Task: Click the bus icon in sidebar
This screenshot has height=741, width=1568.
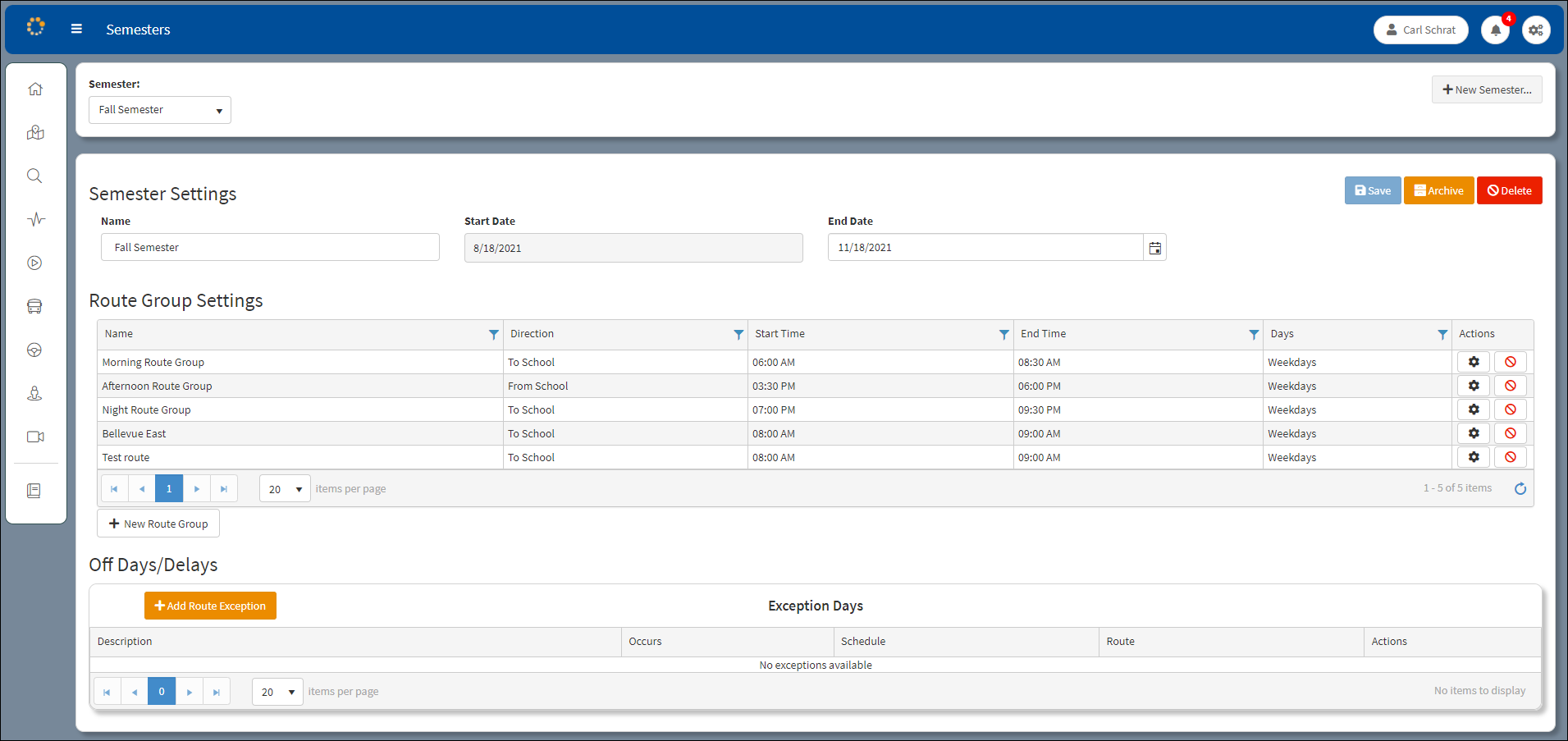Action: point(34,307)
